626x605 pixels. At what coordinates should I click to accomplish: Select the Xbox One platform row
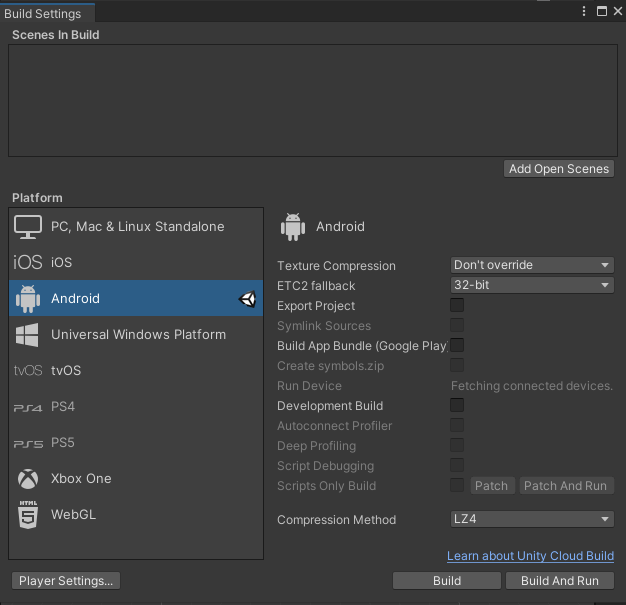tap(136, 478)
